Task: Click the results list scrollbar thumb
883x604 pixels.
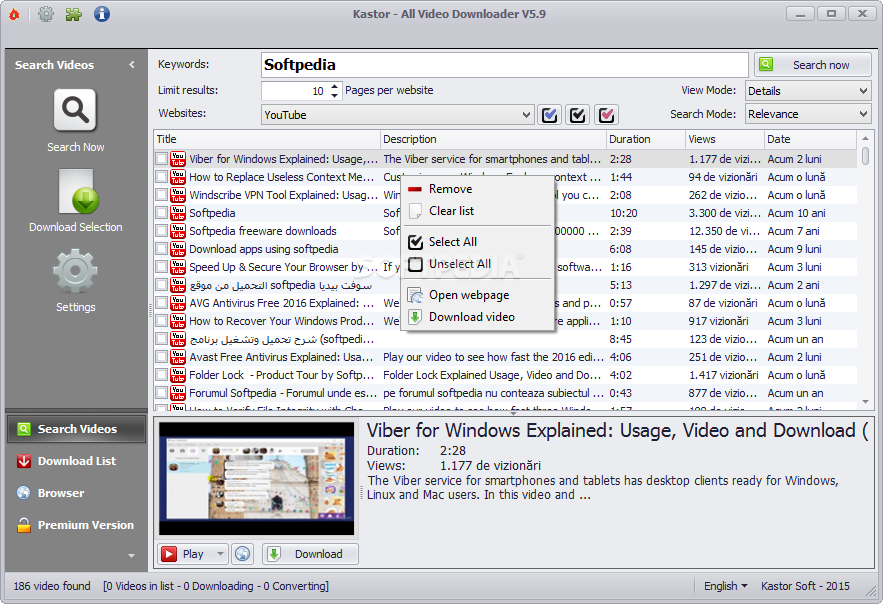Action: click(x=865, y=156)
